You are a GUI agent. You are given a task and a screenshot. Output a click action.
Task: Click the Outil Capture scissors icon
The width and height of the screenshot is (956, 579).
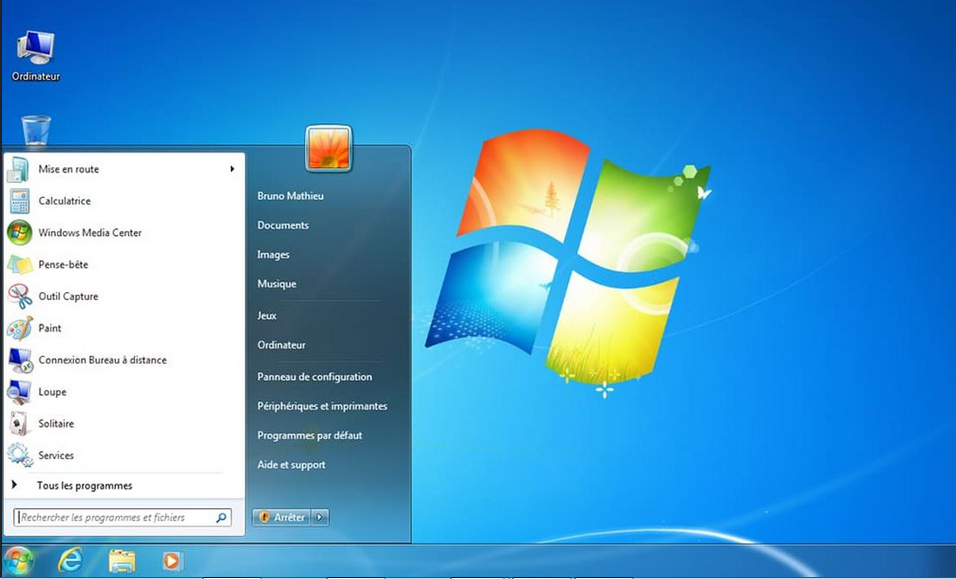tap(20, 296)
